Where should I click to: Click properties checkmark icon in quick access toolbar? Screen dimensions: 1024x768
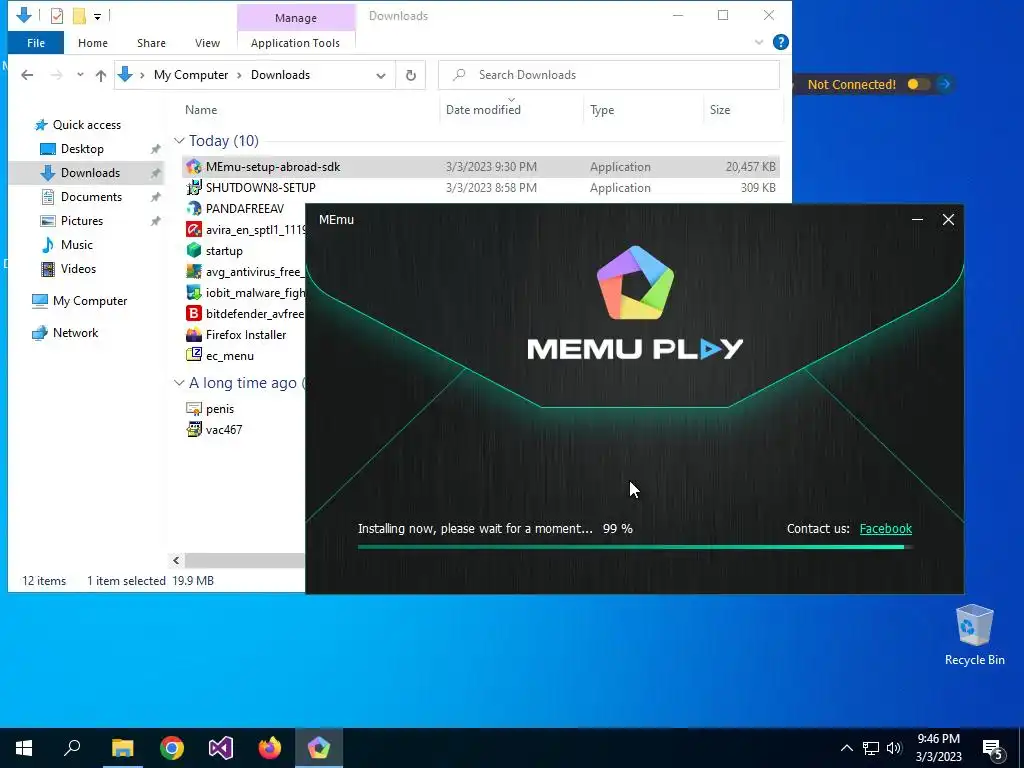click(x=57, y=16)
